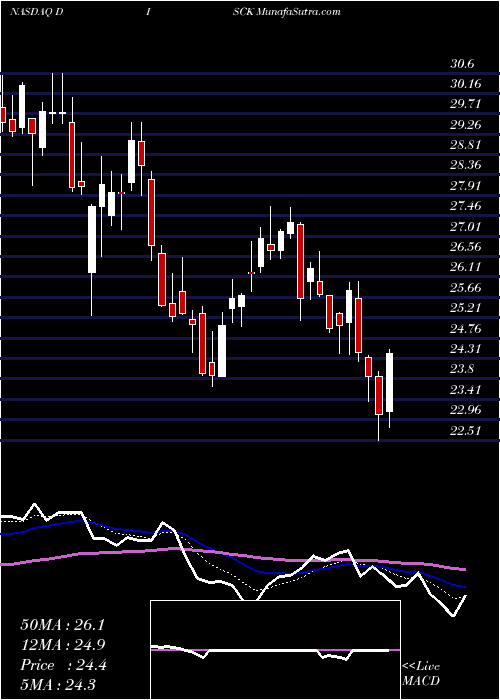Click the 27.01 price axis label
Viewport: 500px width, 700px height.
click(x=465, y=227)
